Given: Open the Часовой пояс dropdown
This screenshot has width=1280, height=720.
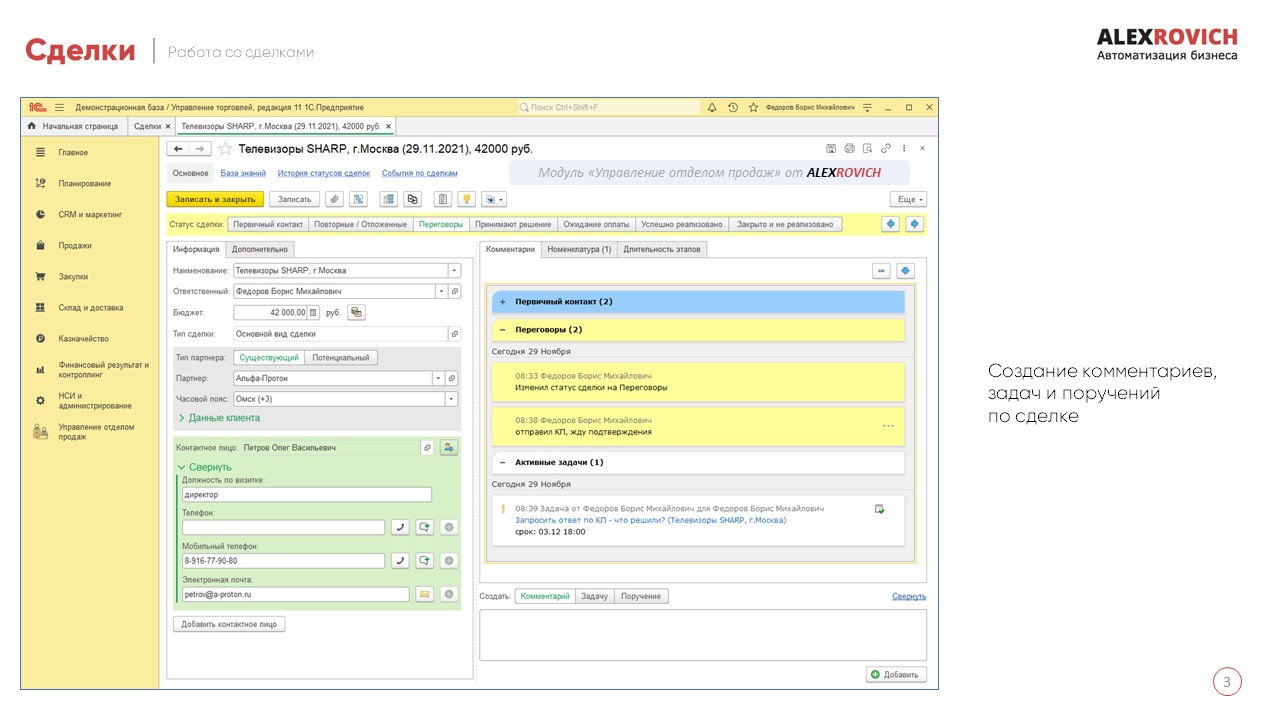Looking at the screenshot, I should pyautogui.click(x=452, y=399).
